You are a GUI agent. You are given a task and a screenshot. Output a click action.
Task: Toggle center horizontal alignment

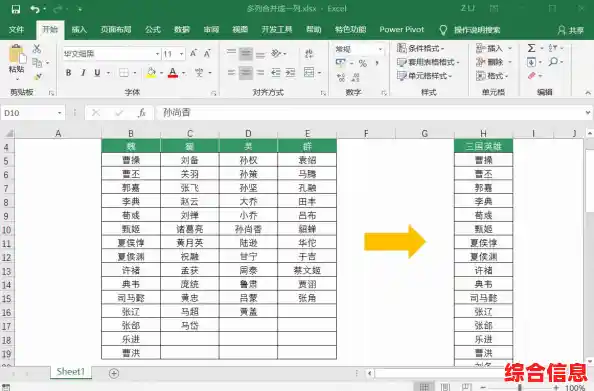click(x=246, y=72)
